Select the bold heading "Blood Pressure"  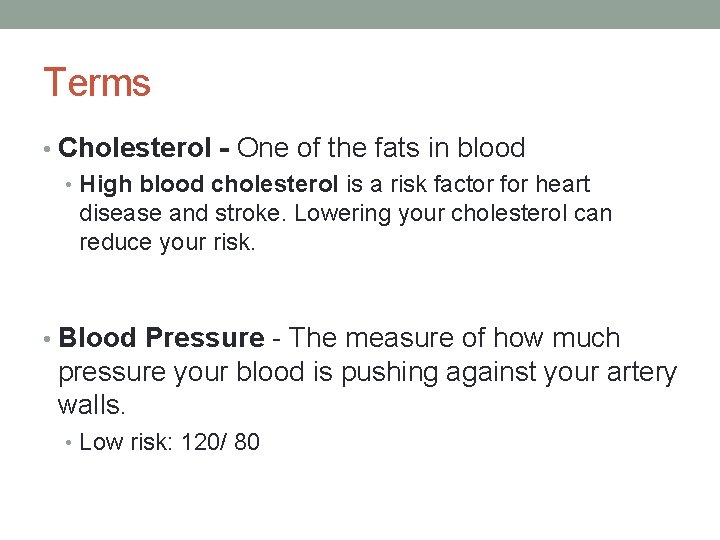tap(161, 339)
